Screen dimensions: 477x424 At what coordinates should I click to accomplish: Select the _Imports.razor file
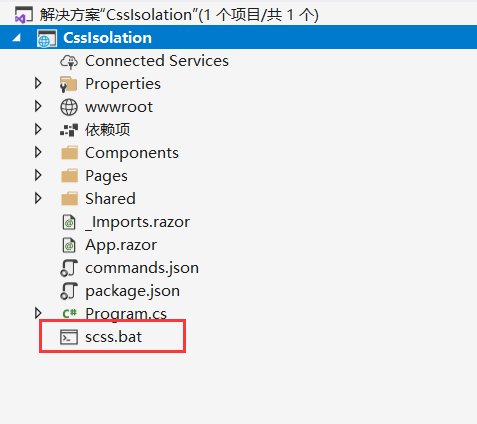[x=137, y=222]
